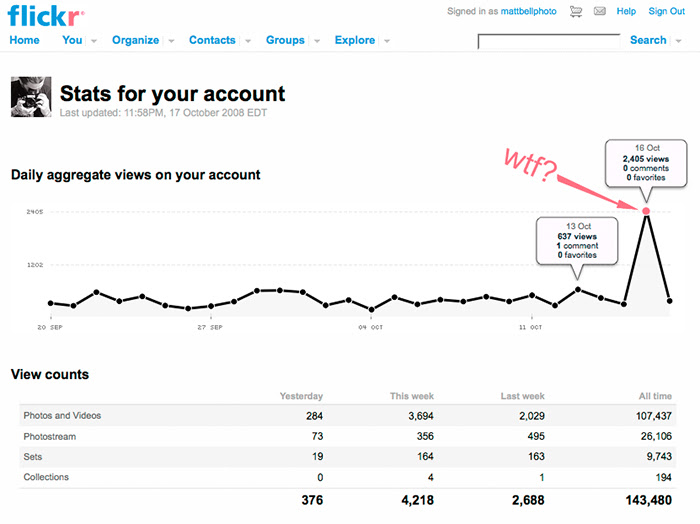Click the 107,437 all time value
This screenshot has height=524, width=700.
[654, 416]
